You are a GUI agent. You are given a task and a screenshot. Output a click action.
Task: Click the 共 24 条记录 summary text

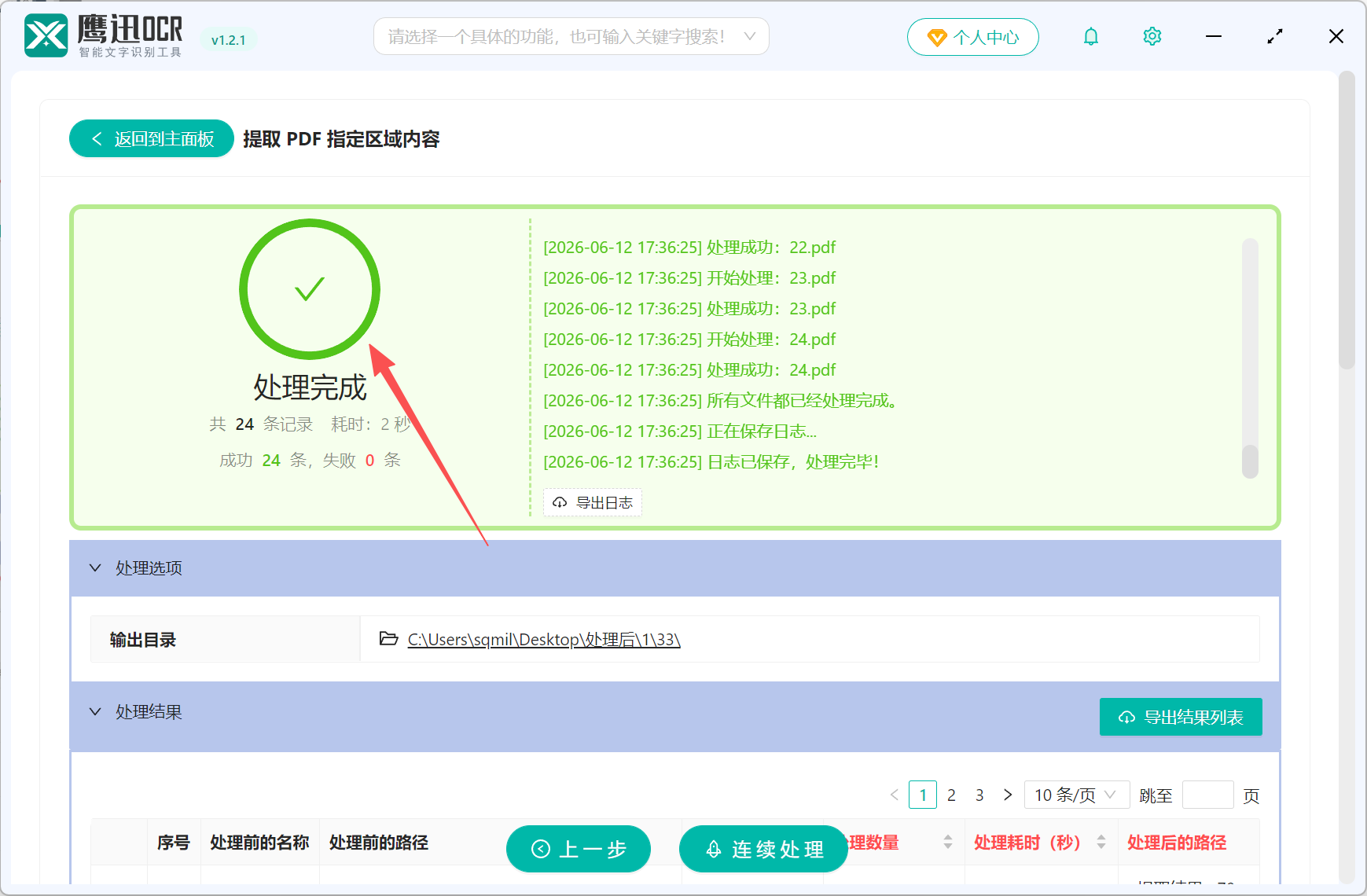[x=261, y=424]
